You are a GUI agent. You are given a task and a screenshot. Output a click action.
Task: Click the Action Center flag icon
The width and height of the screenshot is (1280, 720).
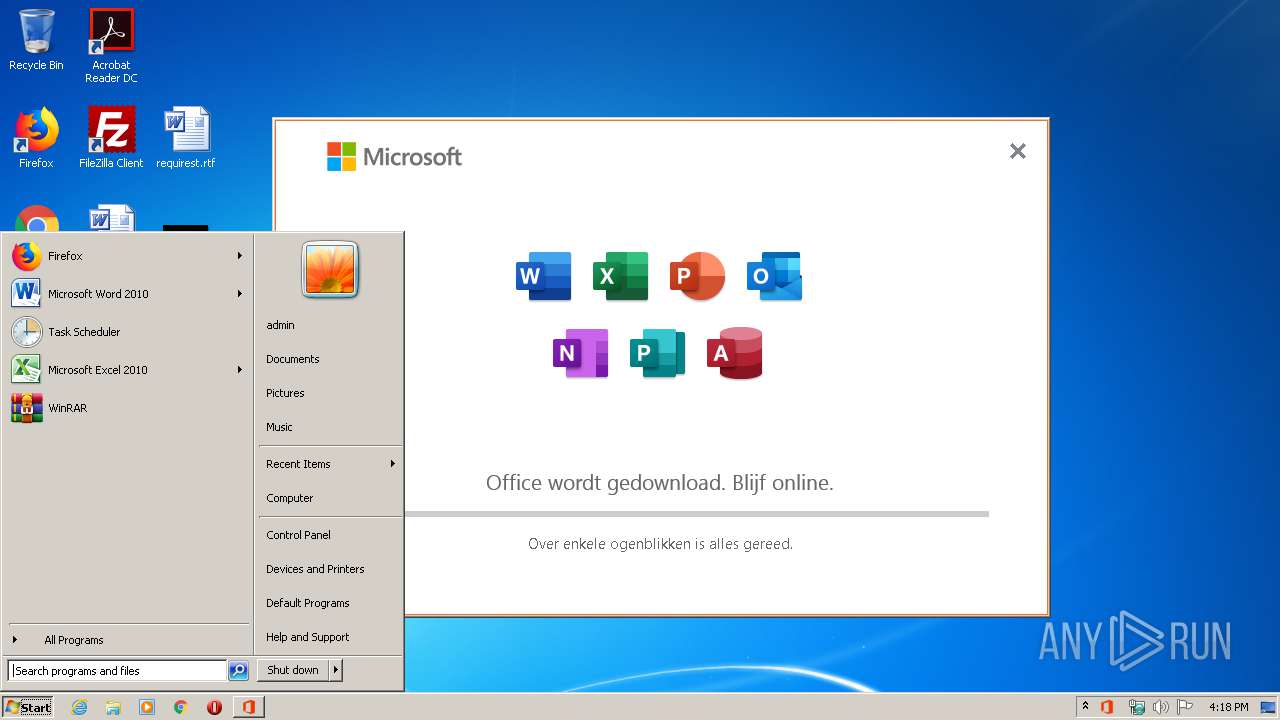pos(1185,707)
